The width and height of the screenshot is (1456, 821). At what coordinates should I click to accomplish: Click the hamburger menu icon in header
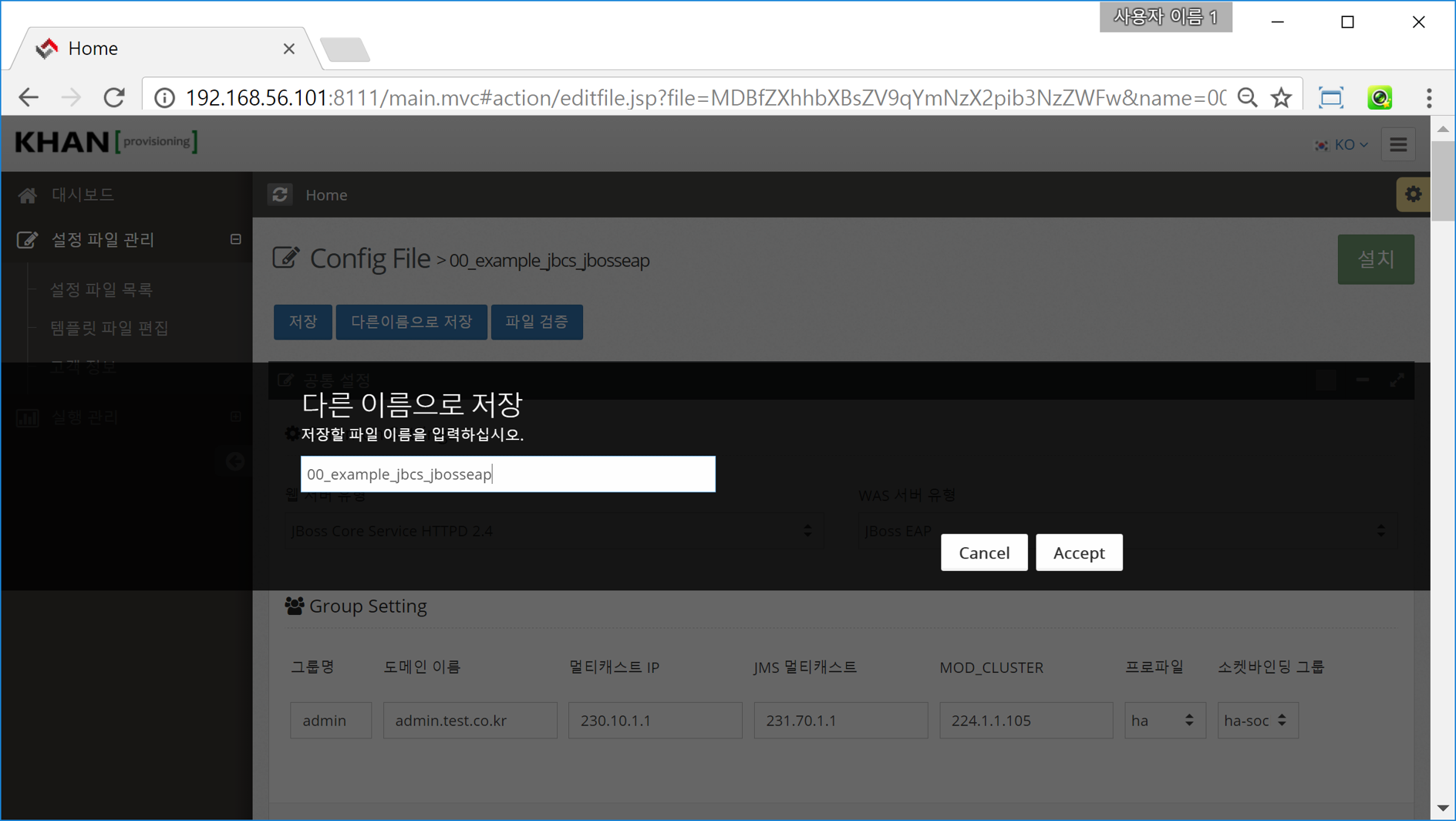[x=1398, y=144]
